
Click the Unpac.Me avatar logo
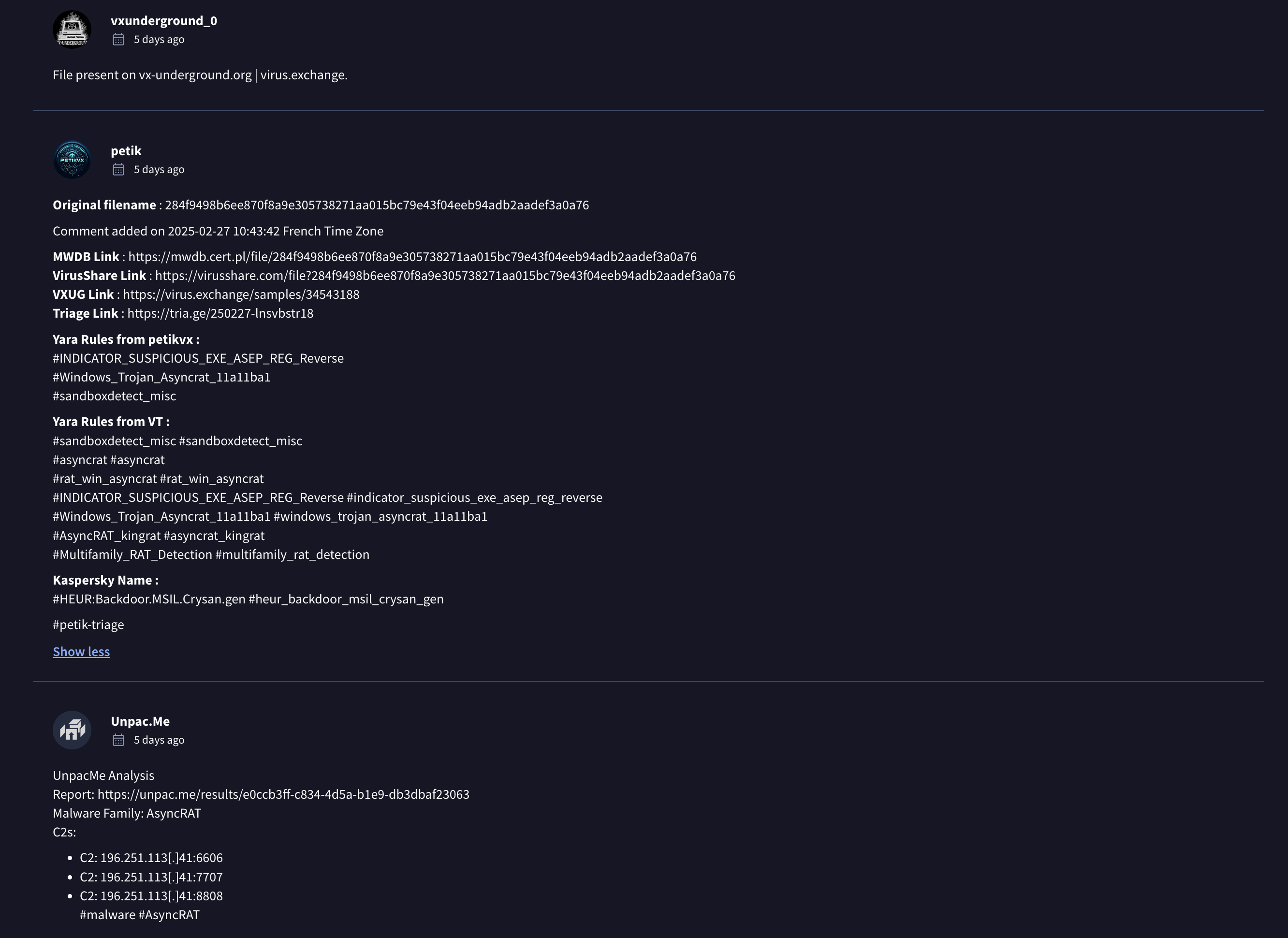click(x=72, y=730)
